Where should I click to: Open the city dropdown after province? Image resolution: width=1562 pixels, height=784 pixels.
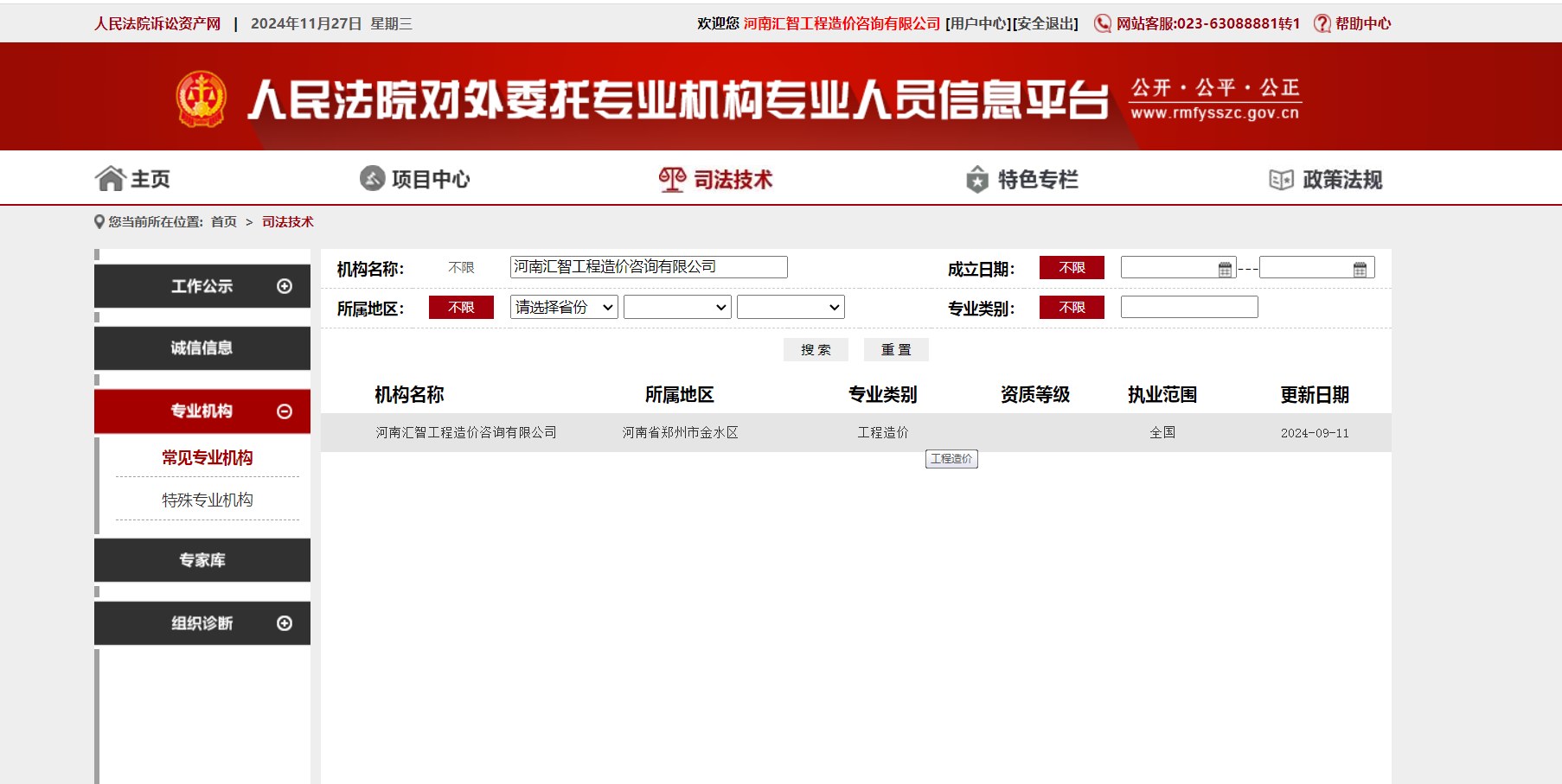tap(677, 307)
